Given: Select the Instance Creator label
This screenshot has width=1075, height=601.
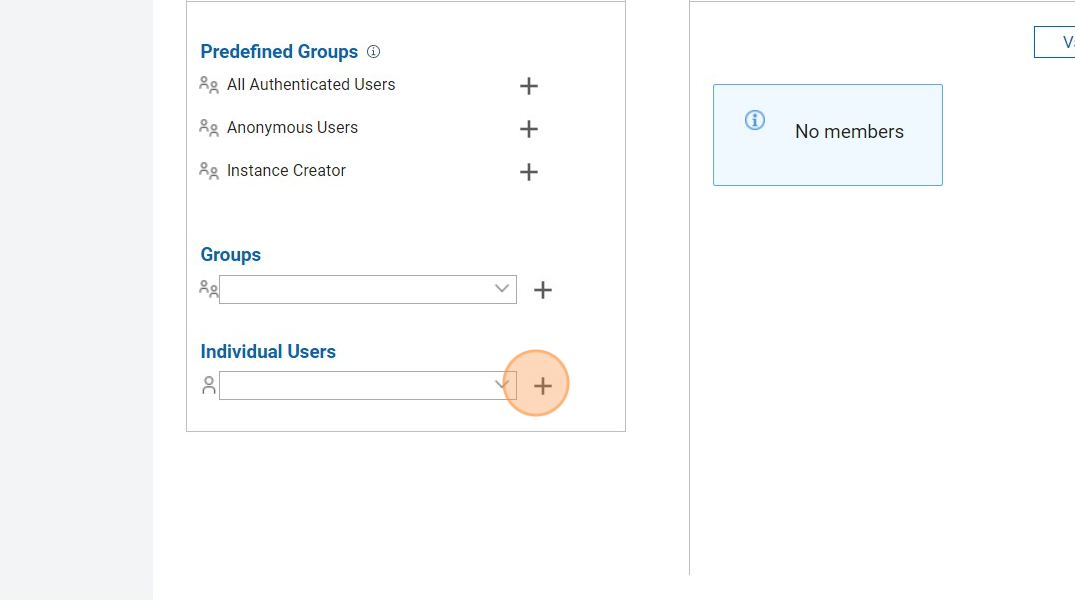Looking at the screenshot, I should coord(286,171).
